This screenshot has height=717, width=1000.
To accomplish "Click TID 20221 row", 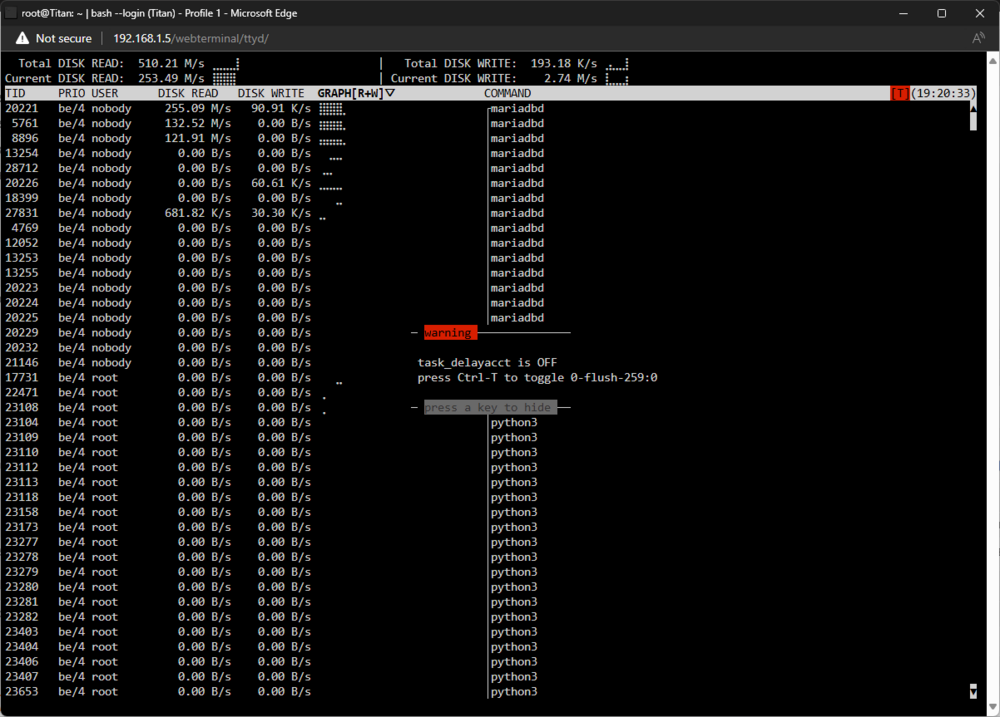I will [x=274, y=108].
